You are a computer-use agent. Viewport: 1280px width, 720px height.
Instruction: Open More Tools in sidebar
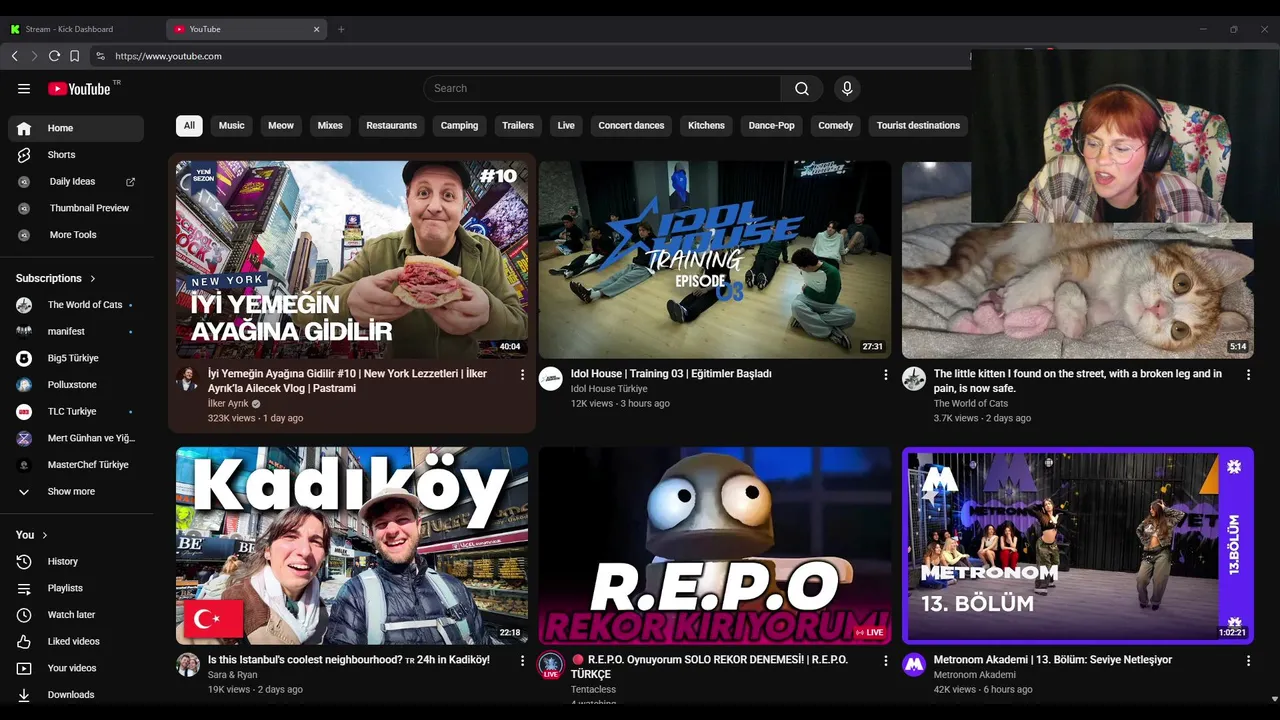[76, 235]
